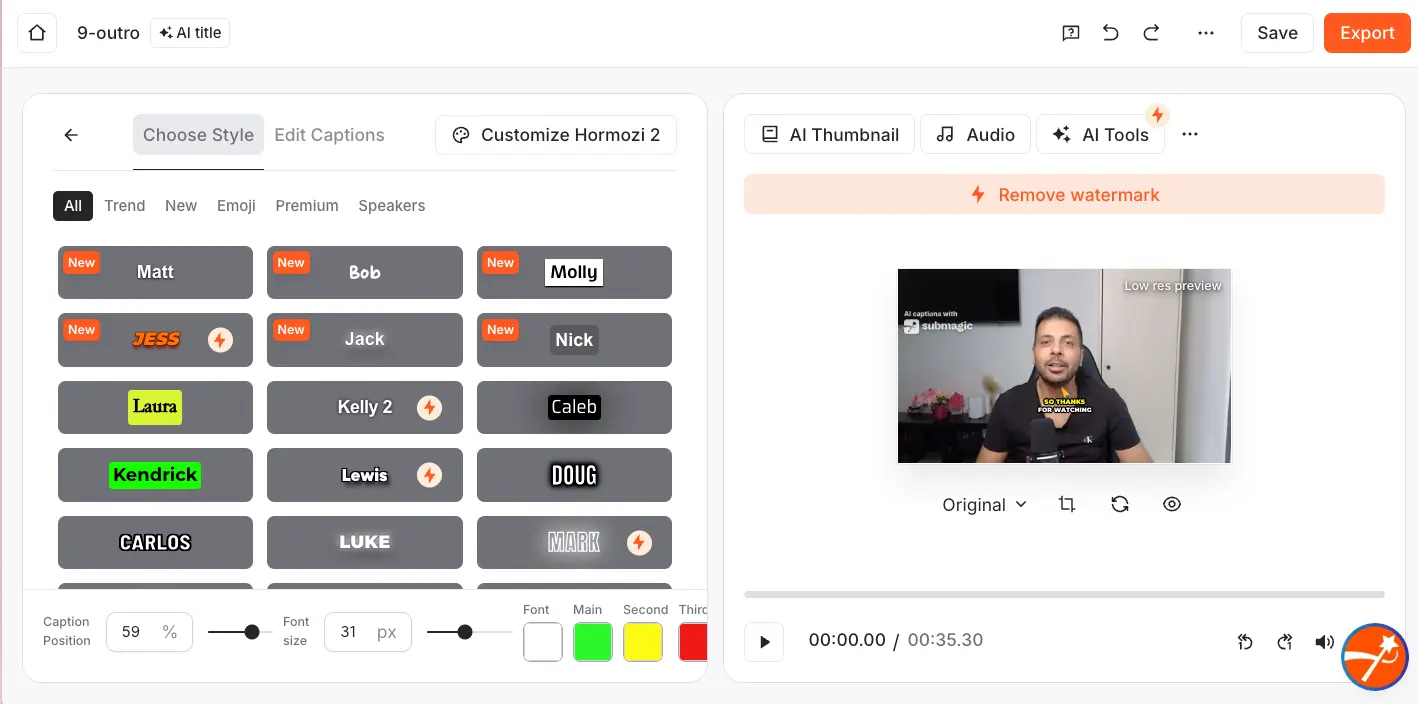The height and width of the screenshot is (704, 1418).
Task: Adjust the font size slider
Action: (x=465, y=632)
